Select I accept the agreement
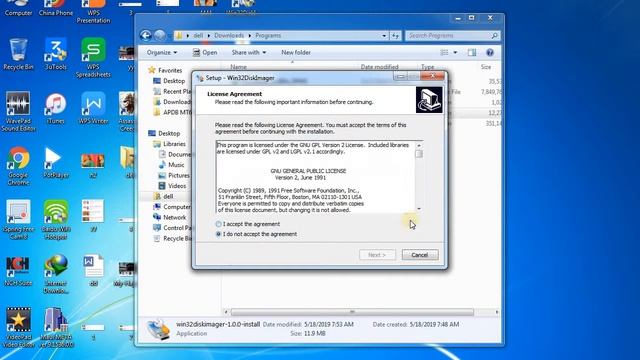 [248, 224]
